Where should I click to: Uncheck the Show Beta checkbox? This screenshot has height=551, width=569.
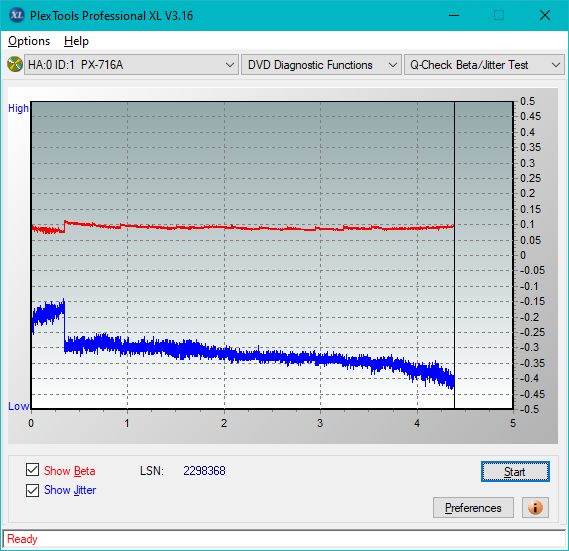click(32, 470)
